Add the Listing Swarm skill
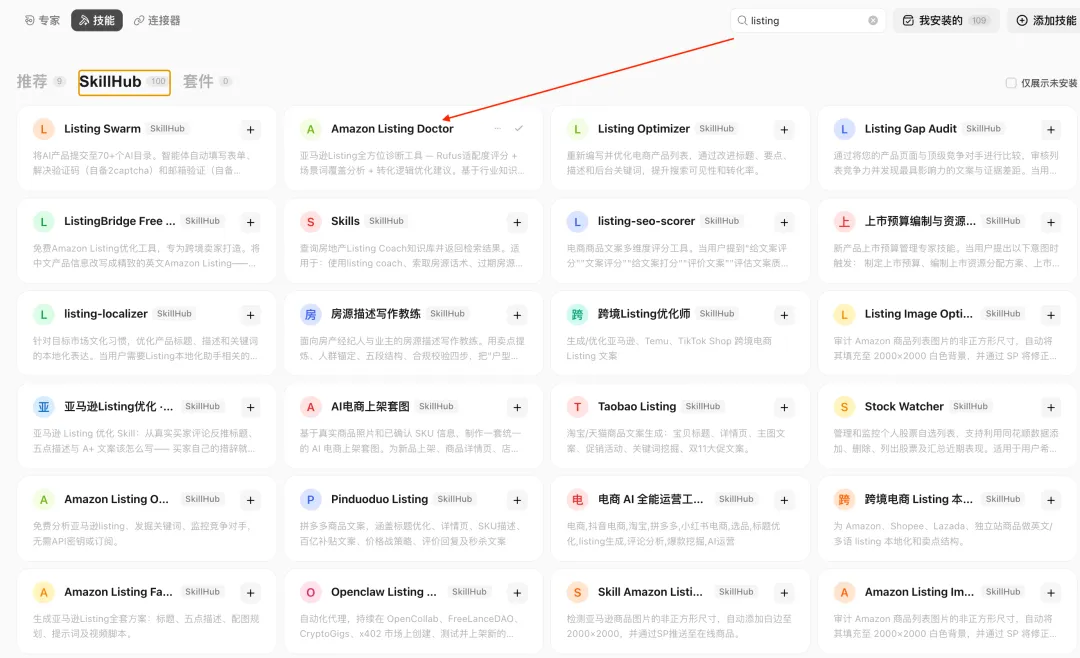Viewport: 1080px width, 658px height. click(251, 130)
